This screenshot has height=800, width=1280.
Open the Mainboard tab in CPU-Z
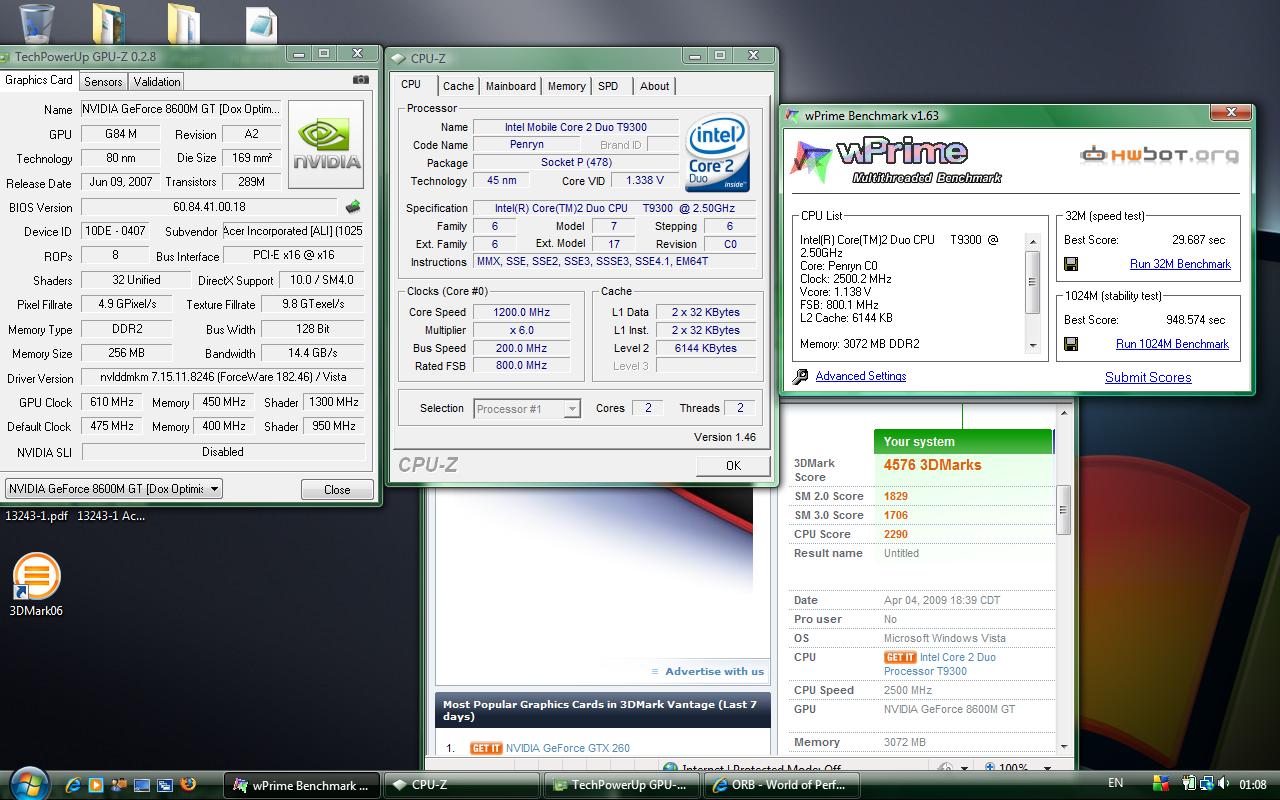(511, 86)
